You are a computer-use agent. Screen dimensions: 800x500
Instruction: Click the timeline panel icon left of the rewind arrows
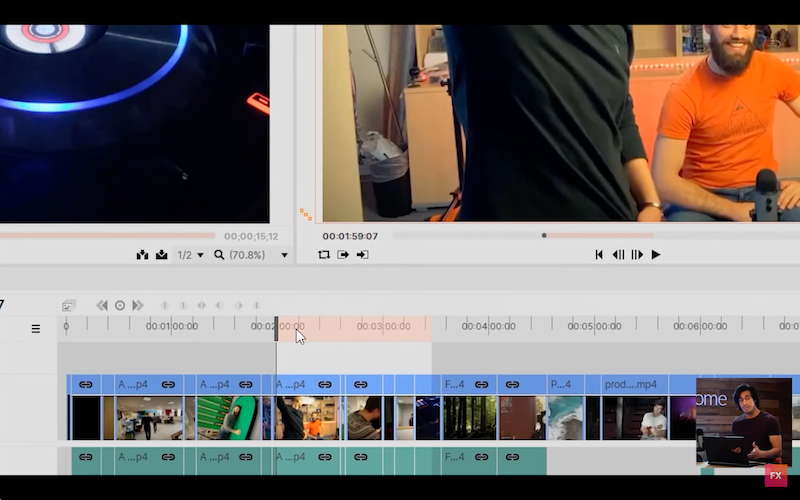69,305
